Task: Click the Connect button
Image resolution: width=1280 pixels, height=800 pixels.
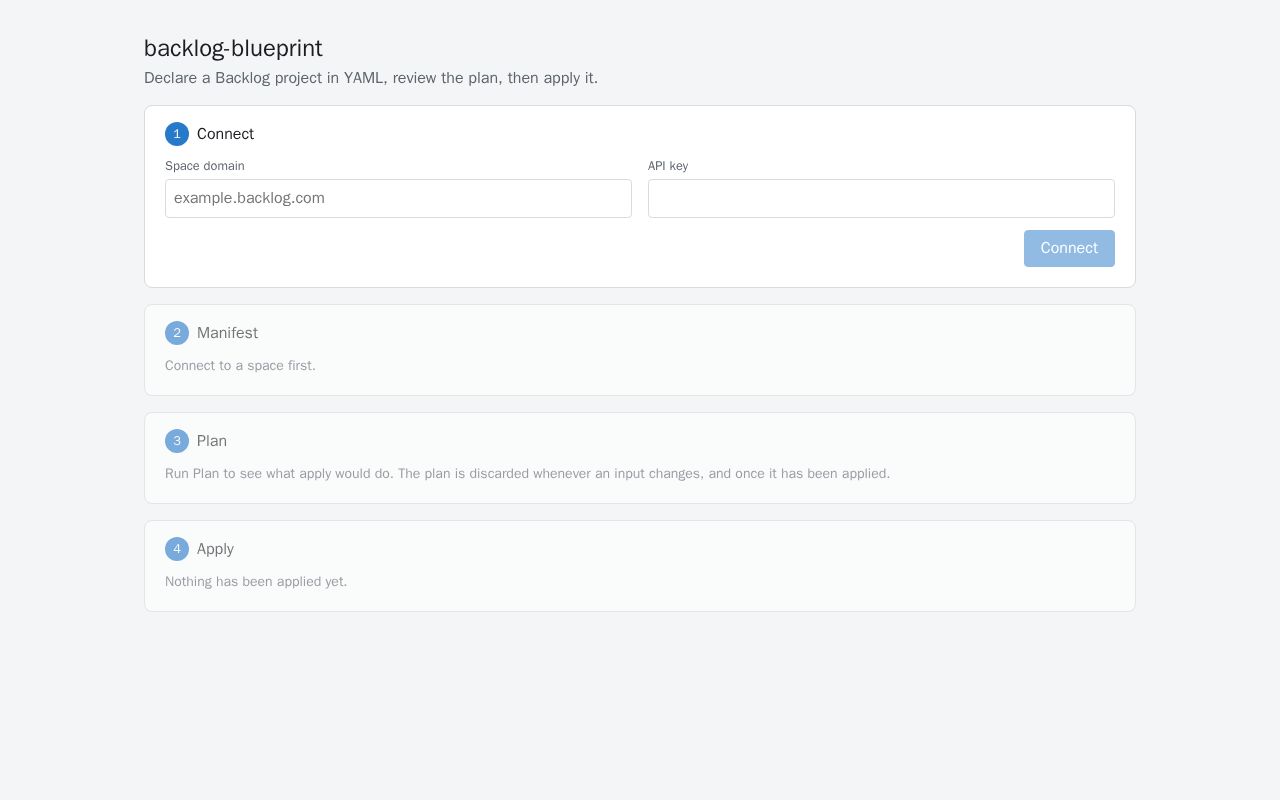Action: pyautogui.click(x=1069, y=248)
